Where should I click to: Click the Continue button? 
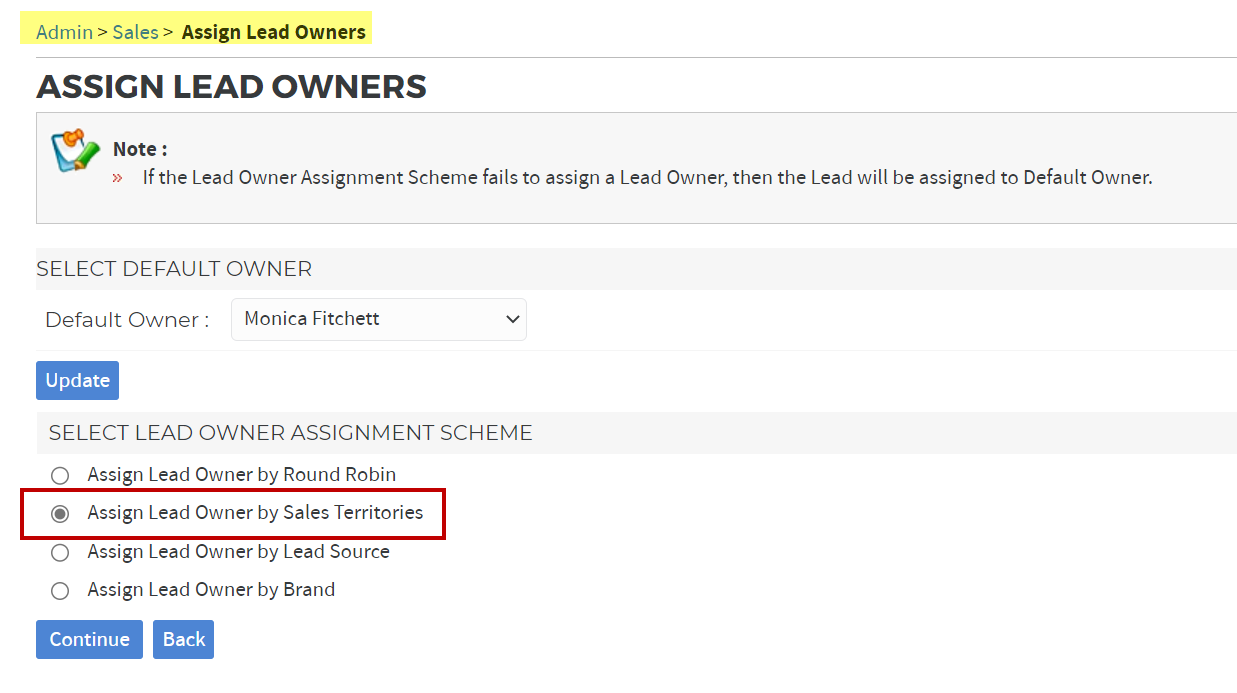coord(89,639)
